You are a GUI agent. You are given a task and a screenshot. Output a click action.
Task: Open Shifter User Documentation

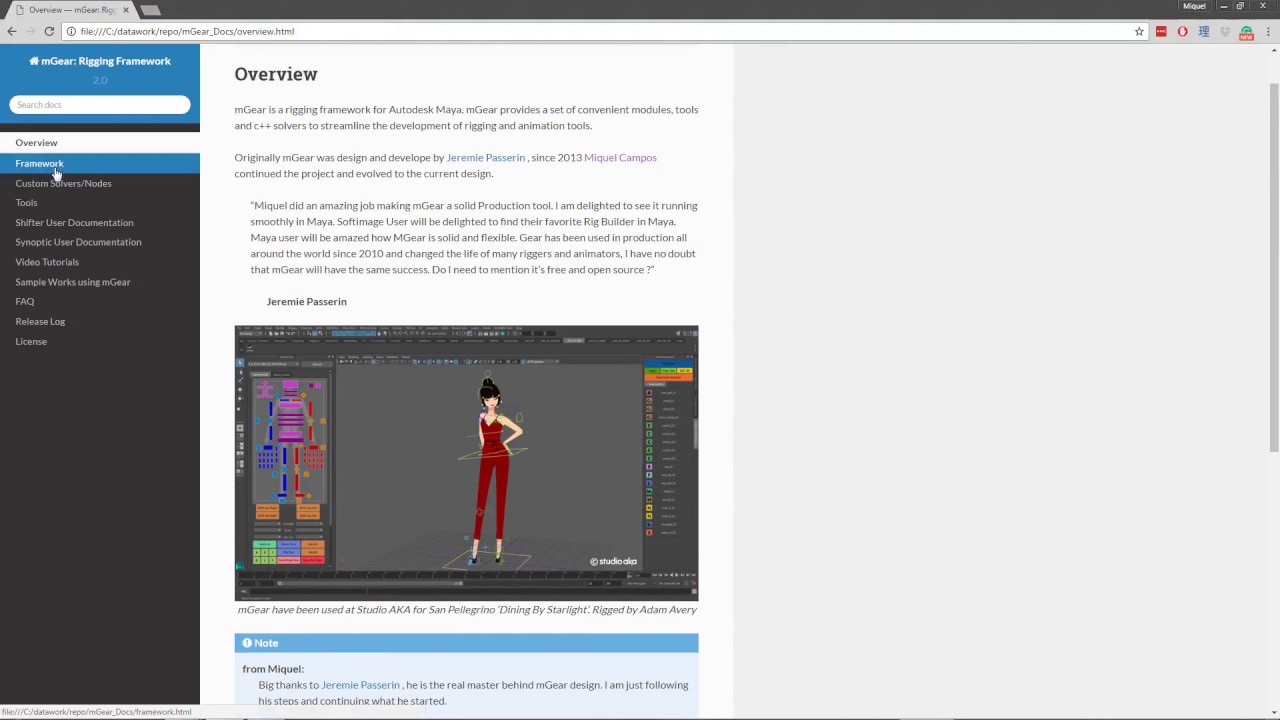100,223
